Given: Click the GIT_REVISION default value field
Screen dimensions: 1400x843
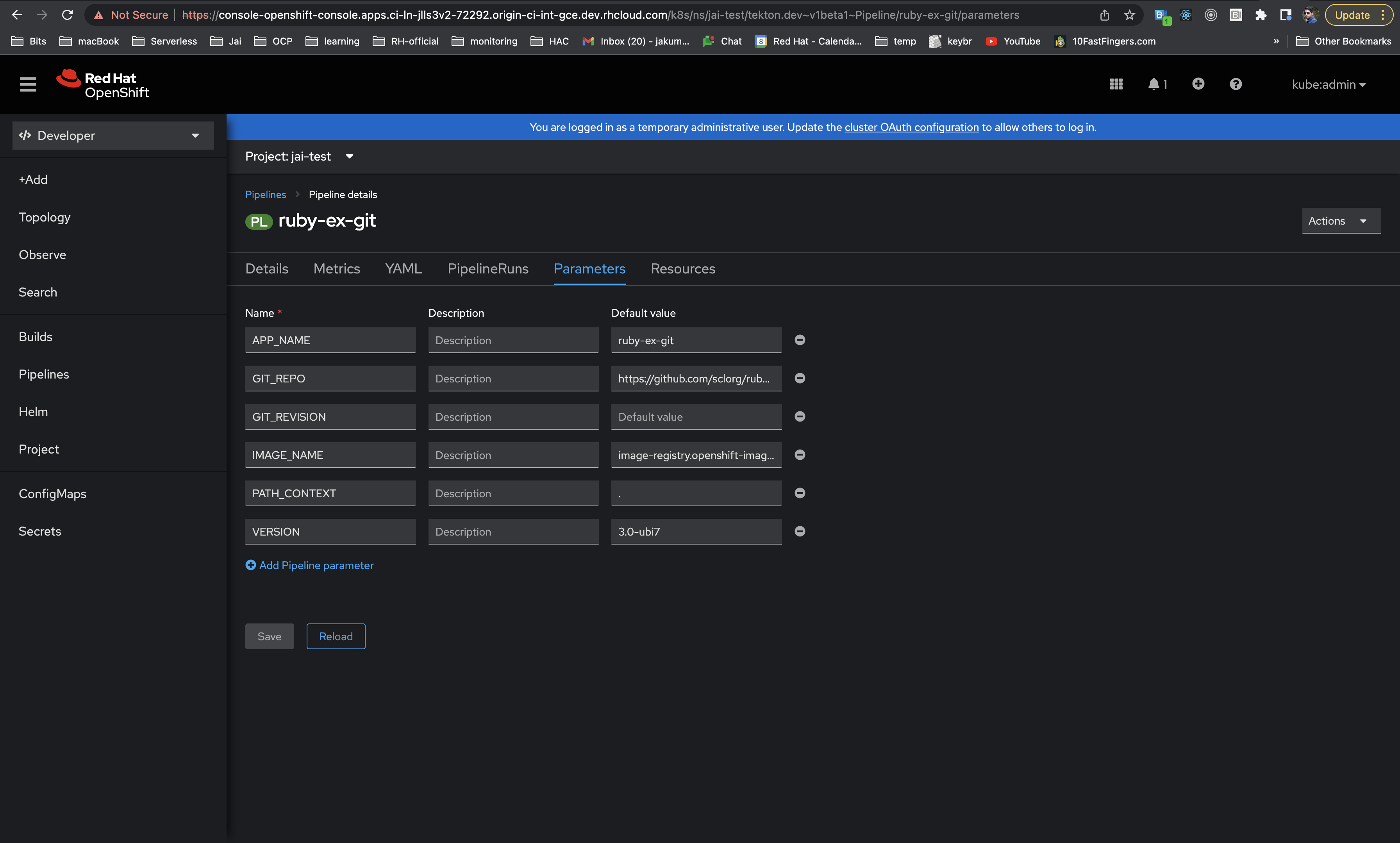Looking at the screenshot, I should coord(696,416).
